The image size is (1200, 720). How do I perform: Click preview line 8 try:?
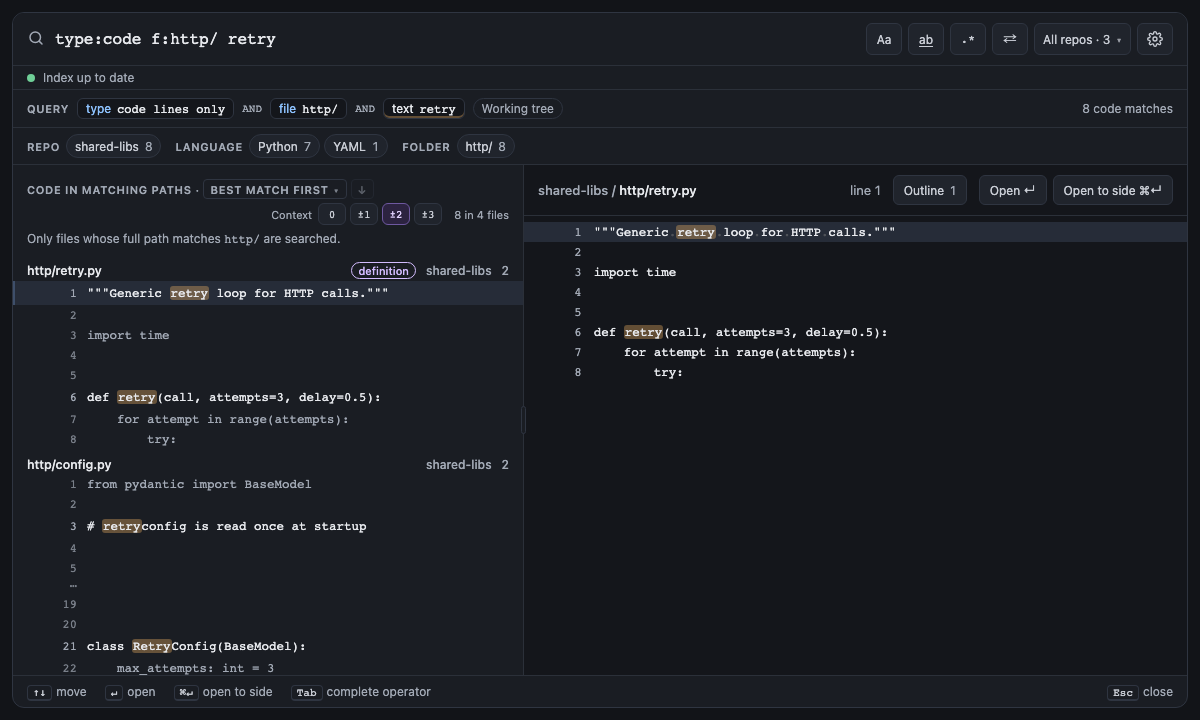(855, 372)
